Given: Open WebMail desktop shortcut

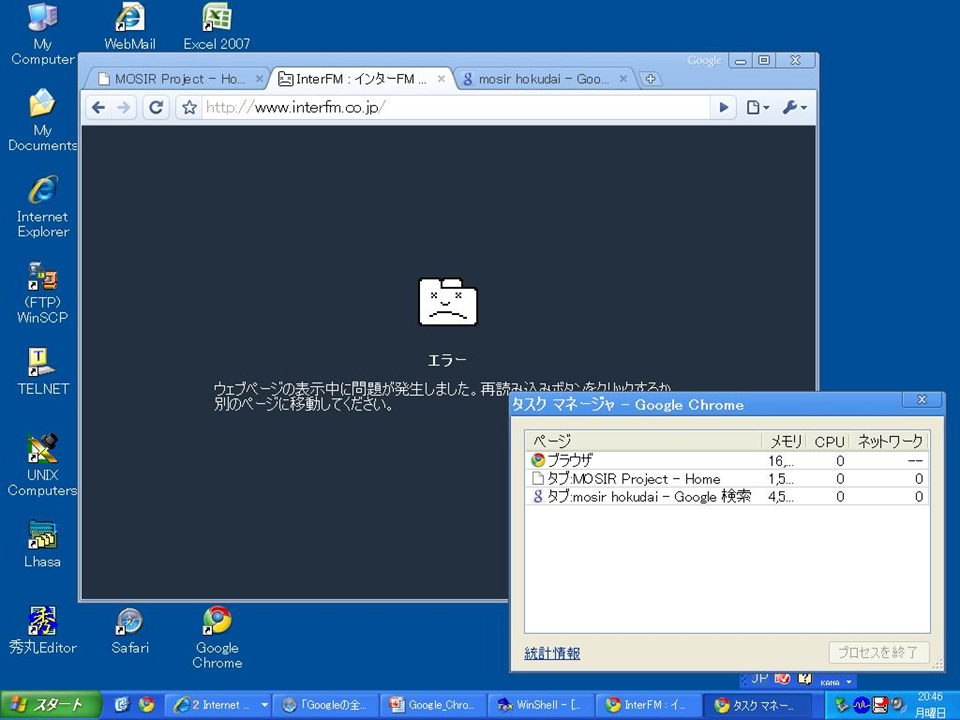Looking at the screenshot, I should 129,27.
